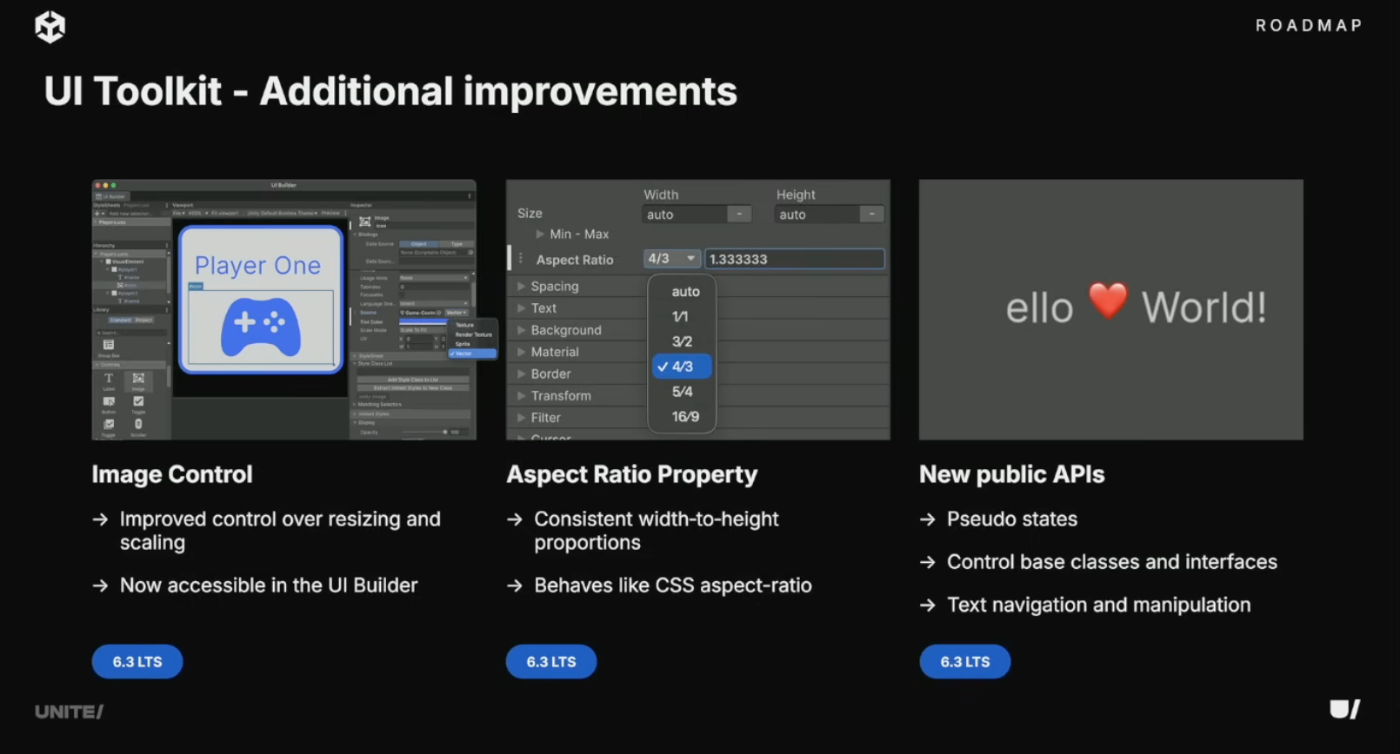Select the Button control icon in Library
The height and width of the screenshot is (754, 1400).
(x=109, y=401)
